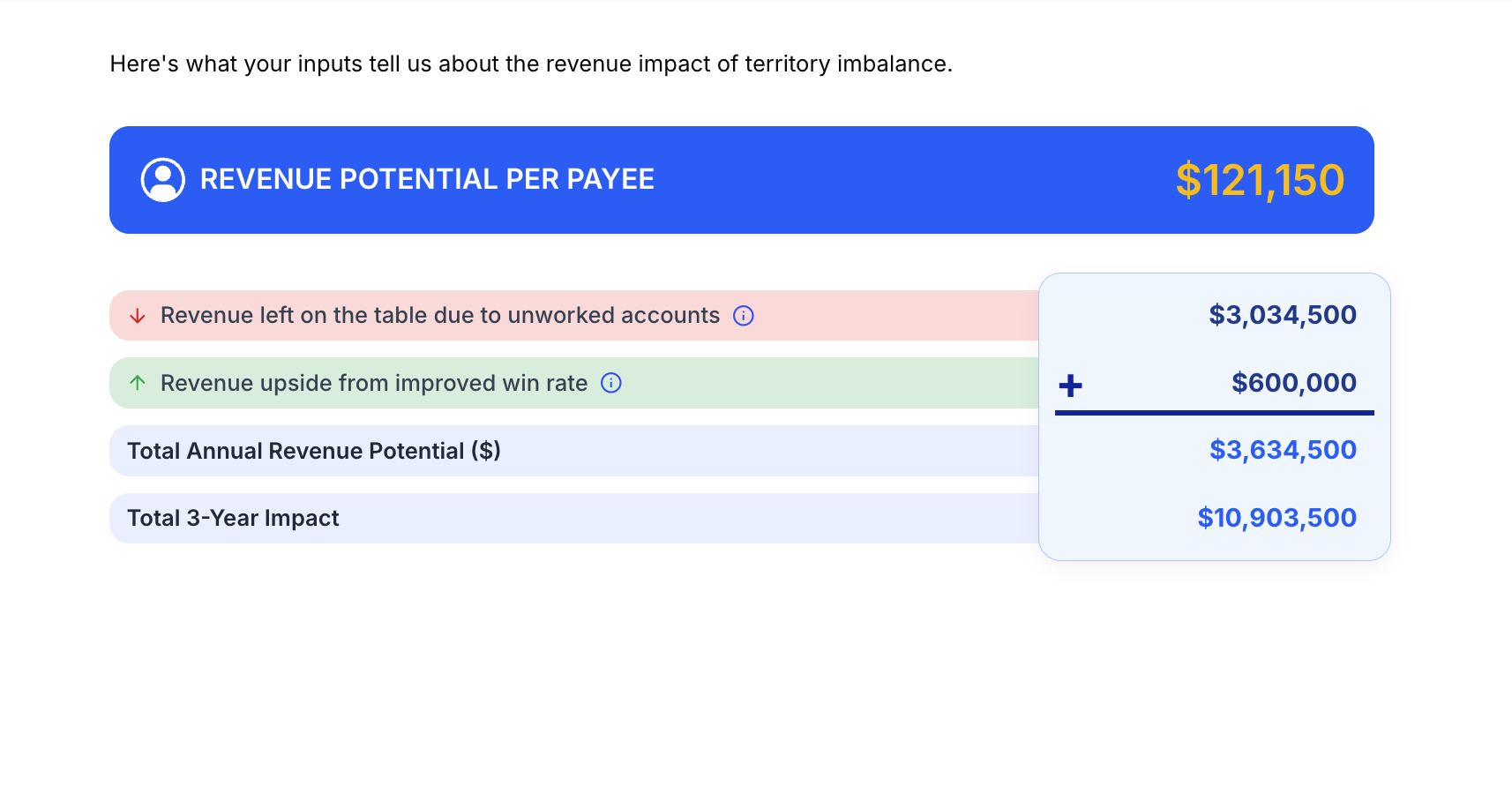This screenshot has height=794, width=1512.
Task: Click the 'REVENUE POTENTIAL PER PAYEE' heading
Action: point(427,179)
